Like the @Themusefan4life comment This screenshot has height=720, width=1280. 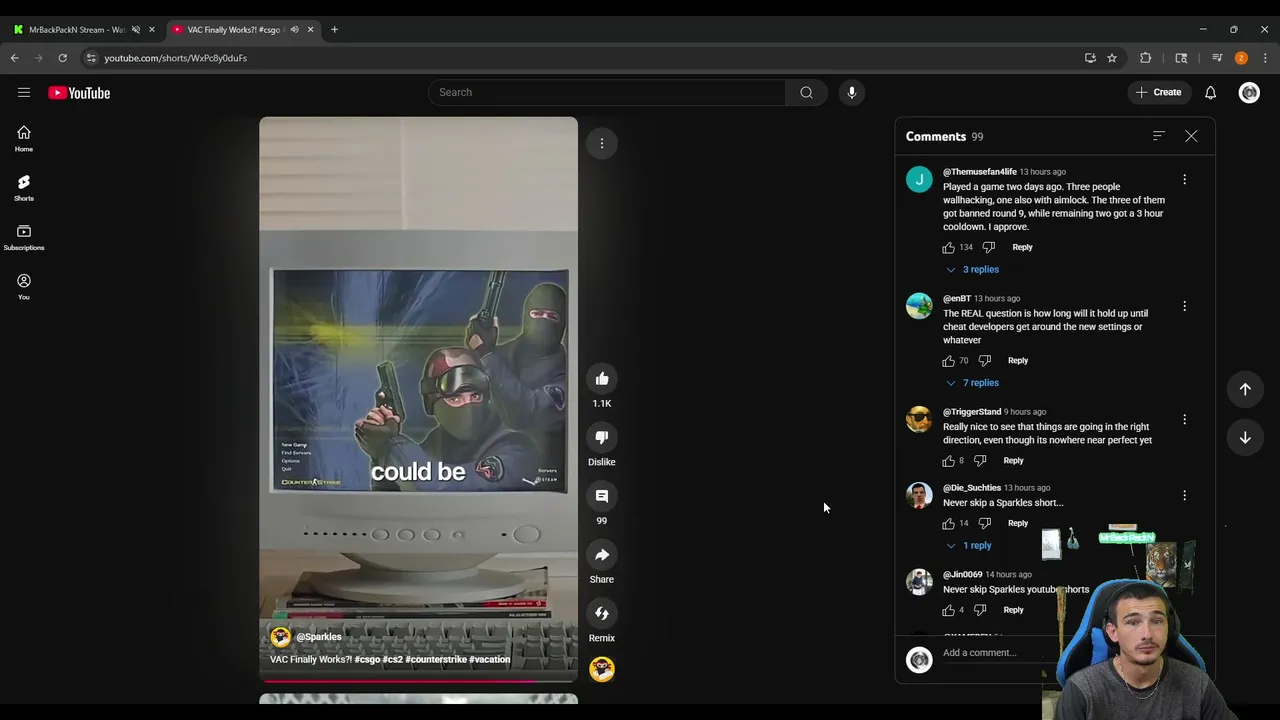948,247
